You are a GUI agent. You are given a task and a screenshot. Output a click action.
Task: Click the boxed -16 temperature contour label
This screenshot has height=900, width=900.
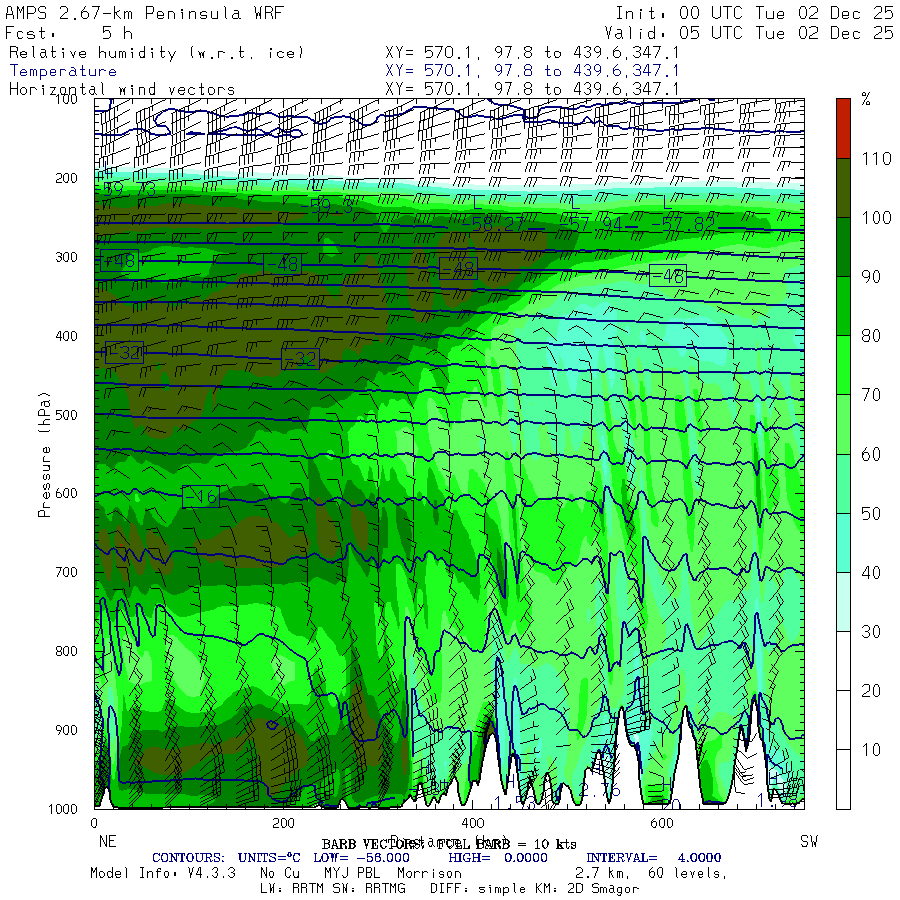click(201, 496)
